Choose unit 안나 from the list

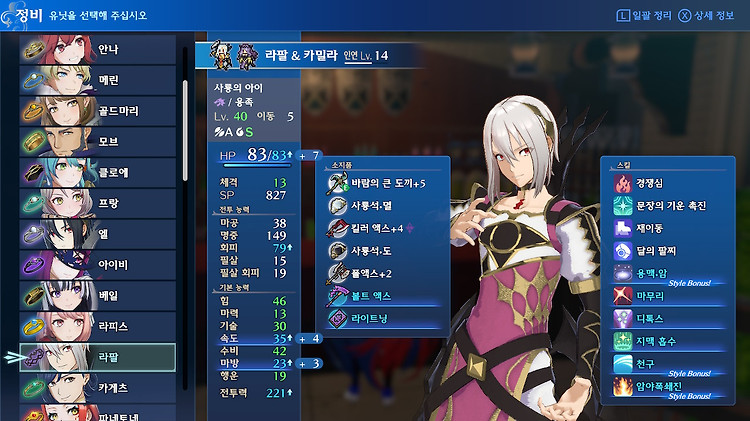[98, 49]
